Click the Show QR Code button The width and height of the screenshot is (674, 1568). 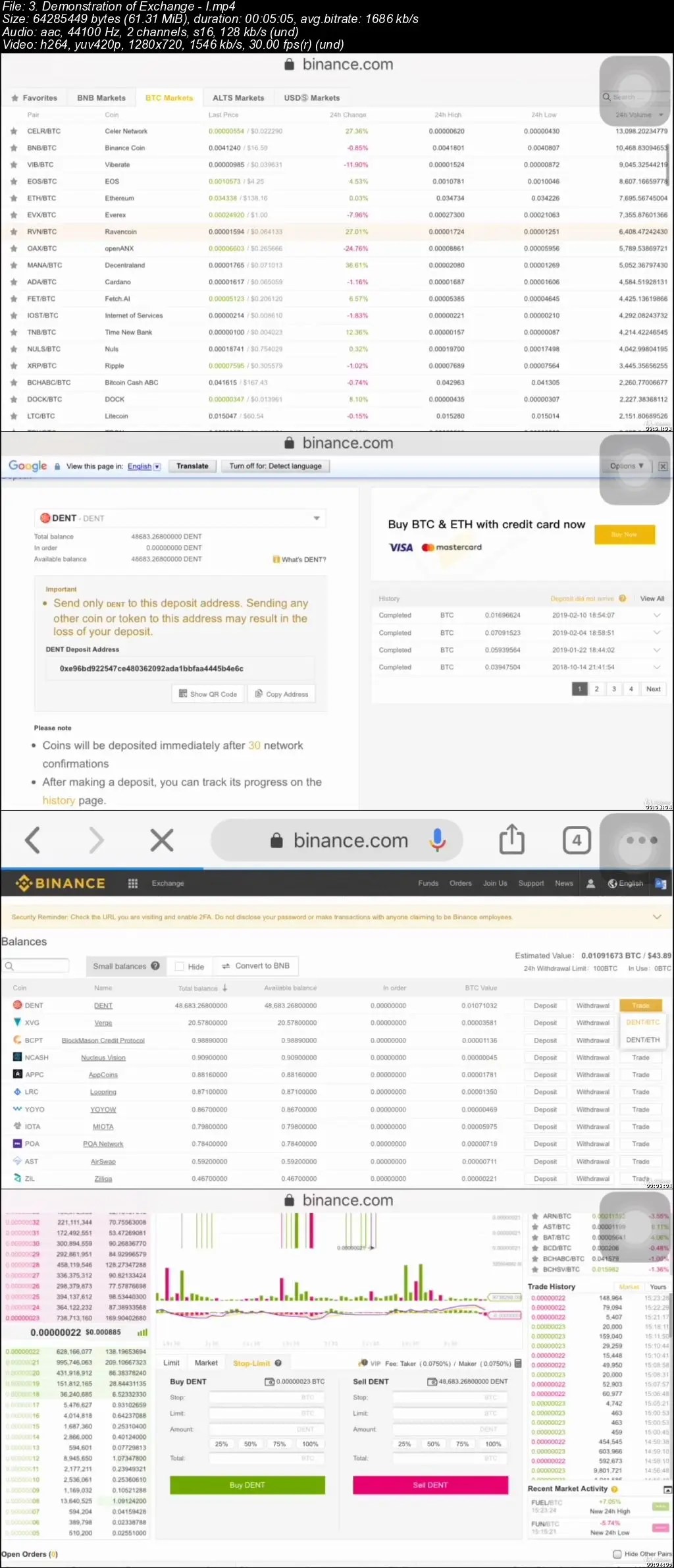208,694
